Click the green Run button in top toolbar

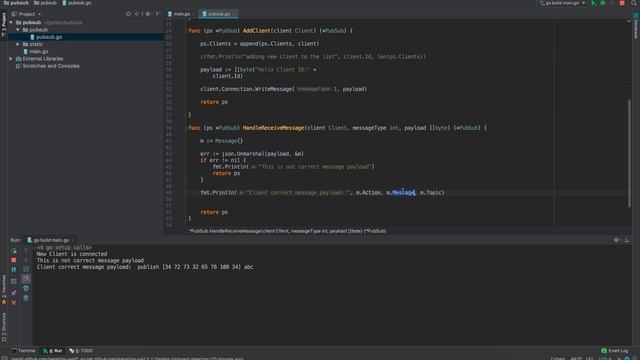click(593, 3)
